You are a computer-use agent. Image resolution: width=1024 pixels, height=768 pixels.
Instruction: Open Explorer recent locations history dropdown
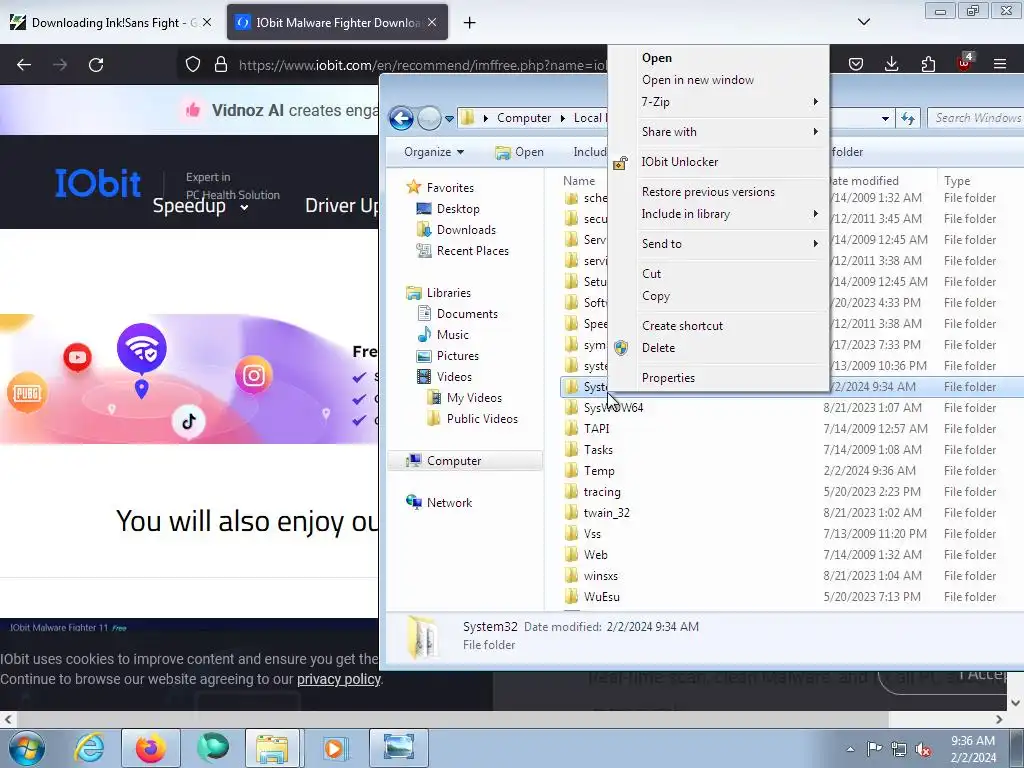[x=449, y=119]
